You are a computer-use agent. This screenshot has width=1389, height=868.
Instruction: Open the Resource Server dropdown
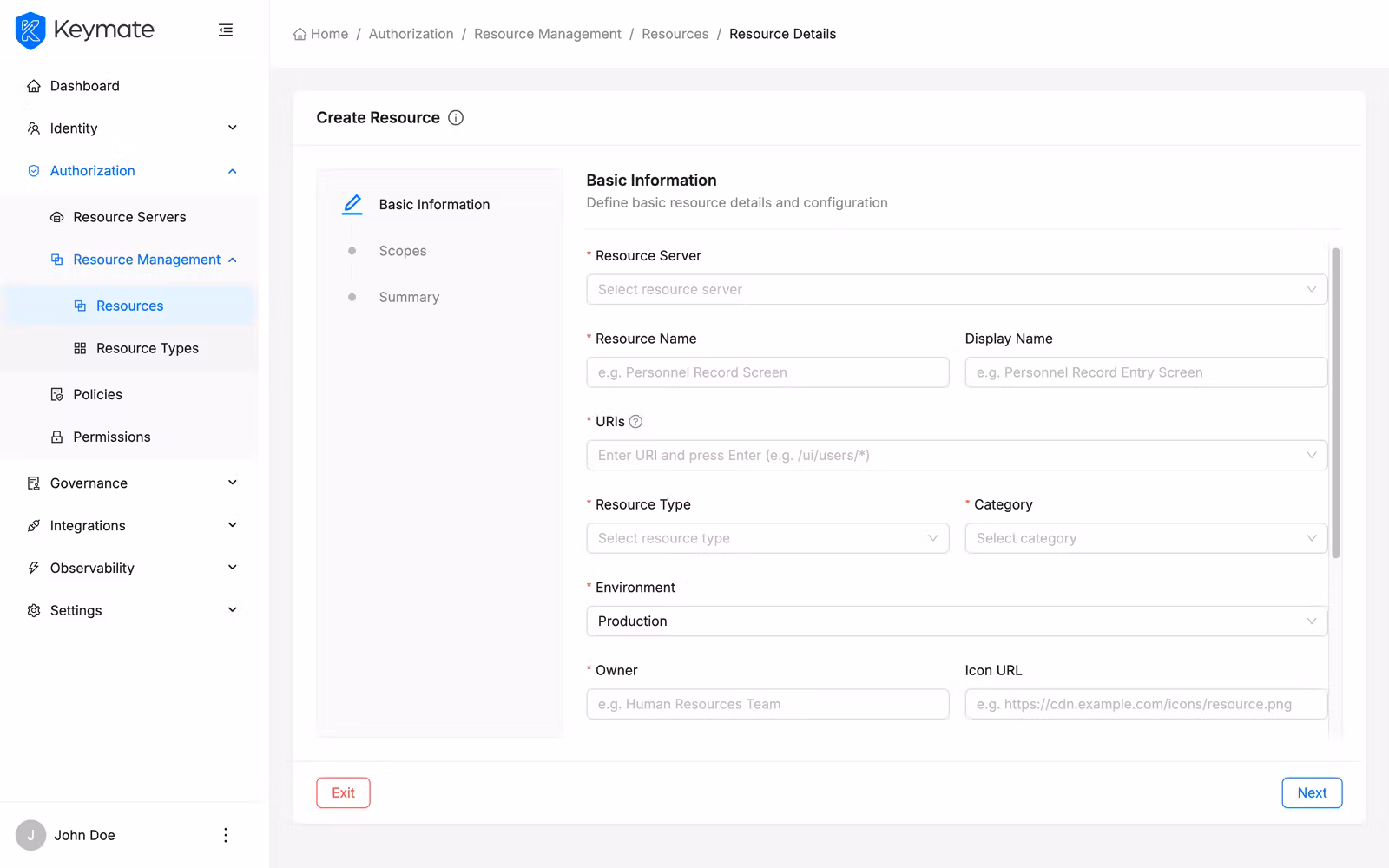click(x=956, y=290)
